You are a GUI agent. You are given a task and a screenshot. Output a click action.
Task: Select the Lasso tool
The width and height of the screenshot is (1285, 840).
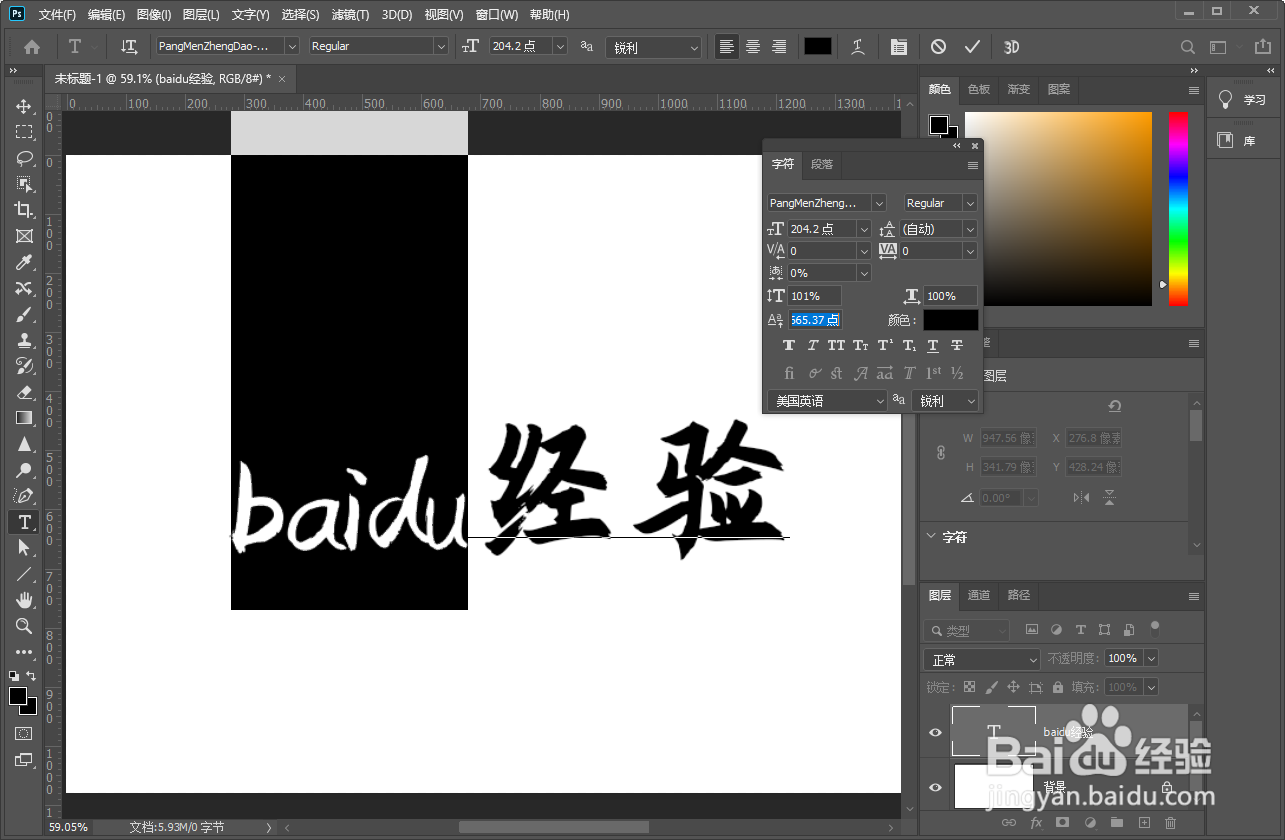pos(24,158)
